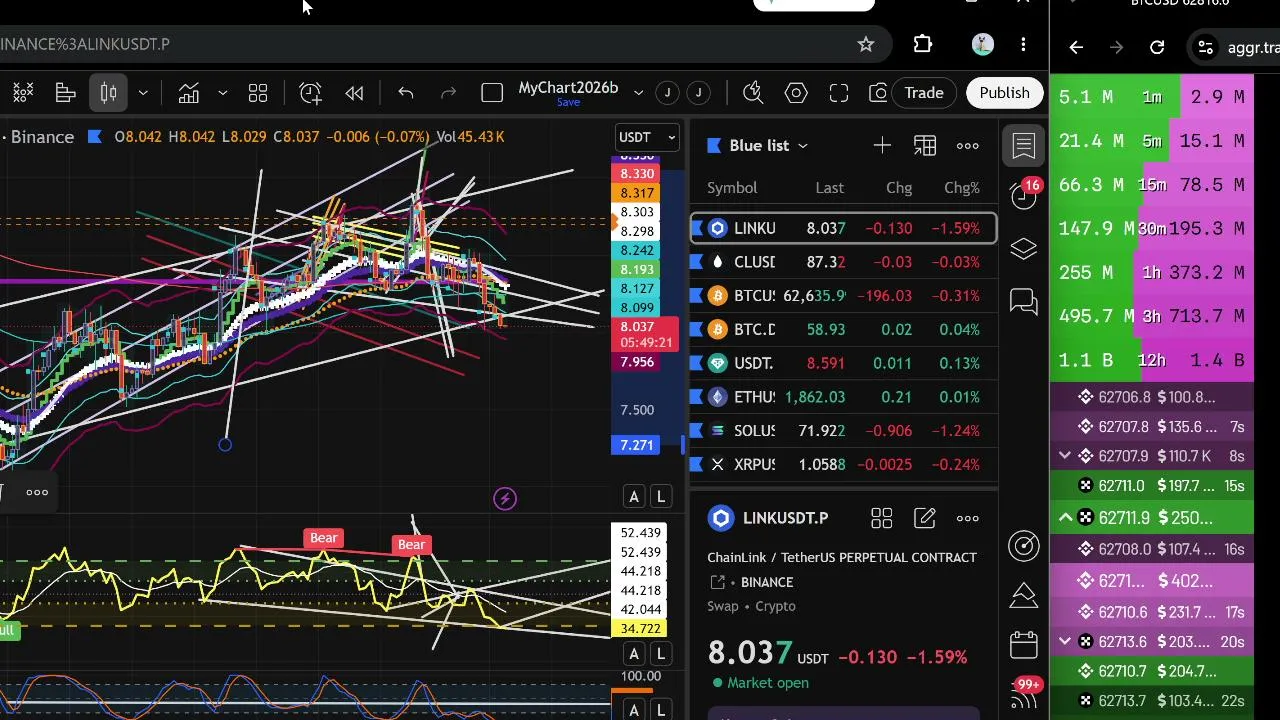This screenshot has width=1280, height=720.
Task: Open the USDT currency dropdown on price scale
Action: click(648, 137)
